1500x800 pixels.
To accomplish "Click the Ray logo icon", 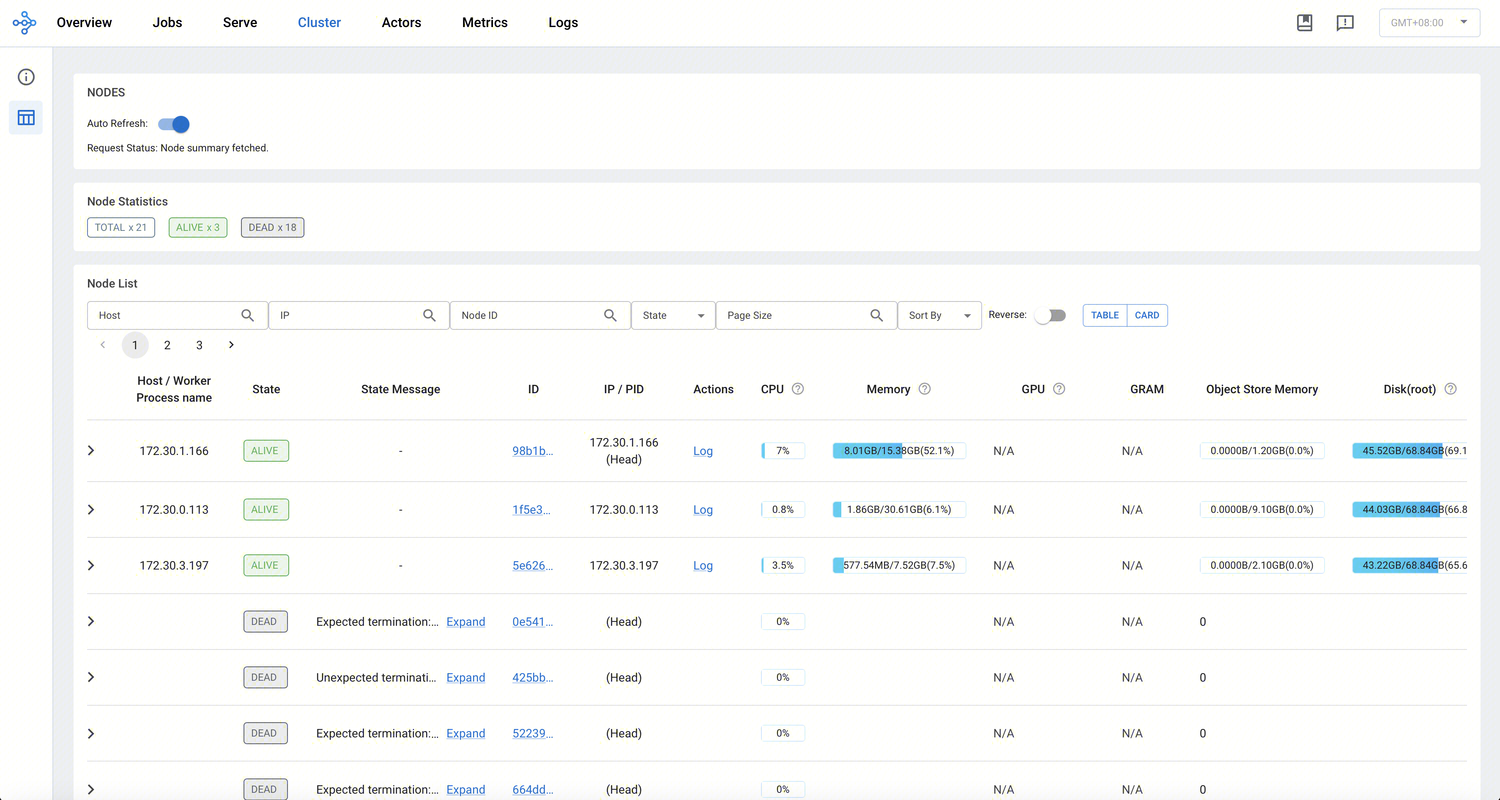I will pyautogui.click(x=24, y=22).
